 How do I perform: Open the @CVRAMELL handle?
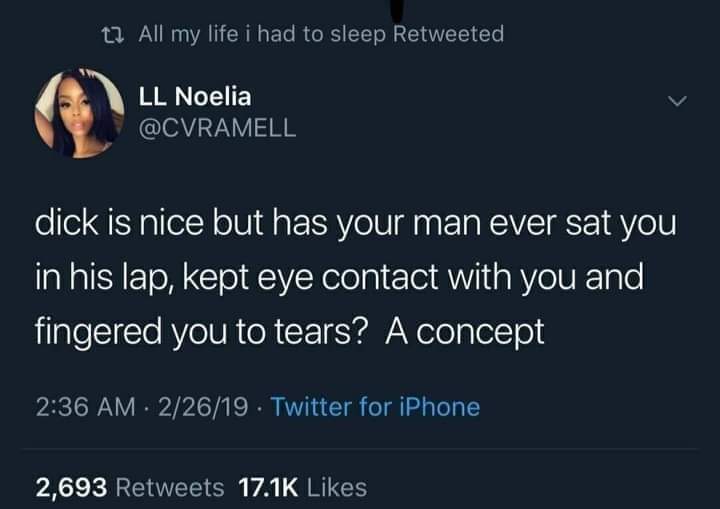coord(217,130)
